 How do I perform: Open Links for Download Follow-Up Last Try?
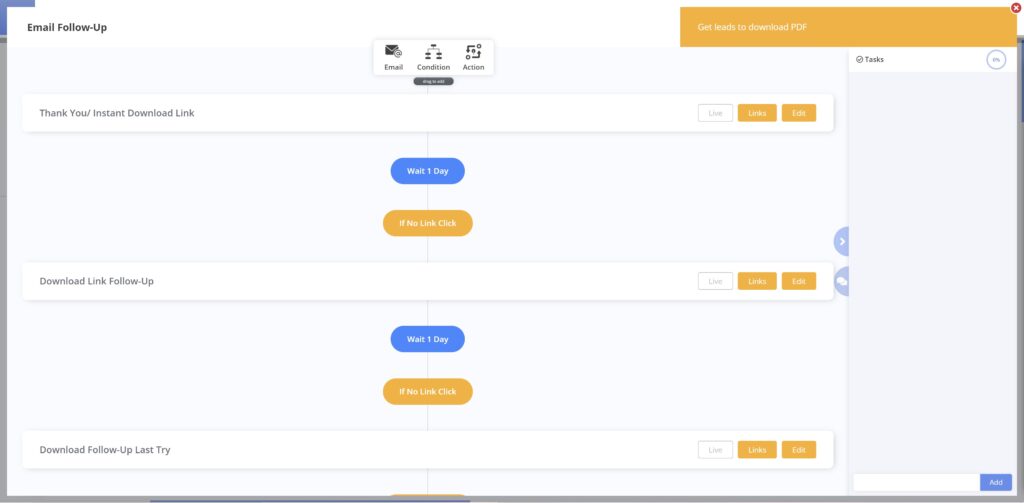click(x=757, y=449)
